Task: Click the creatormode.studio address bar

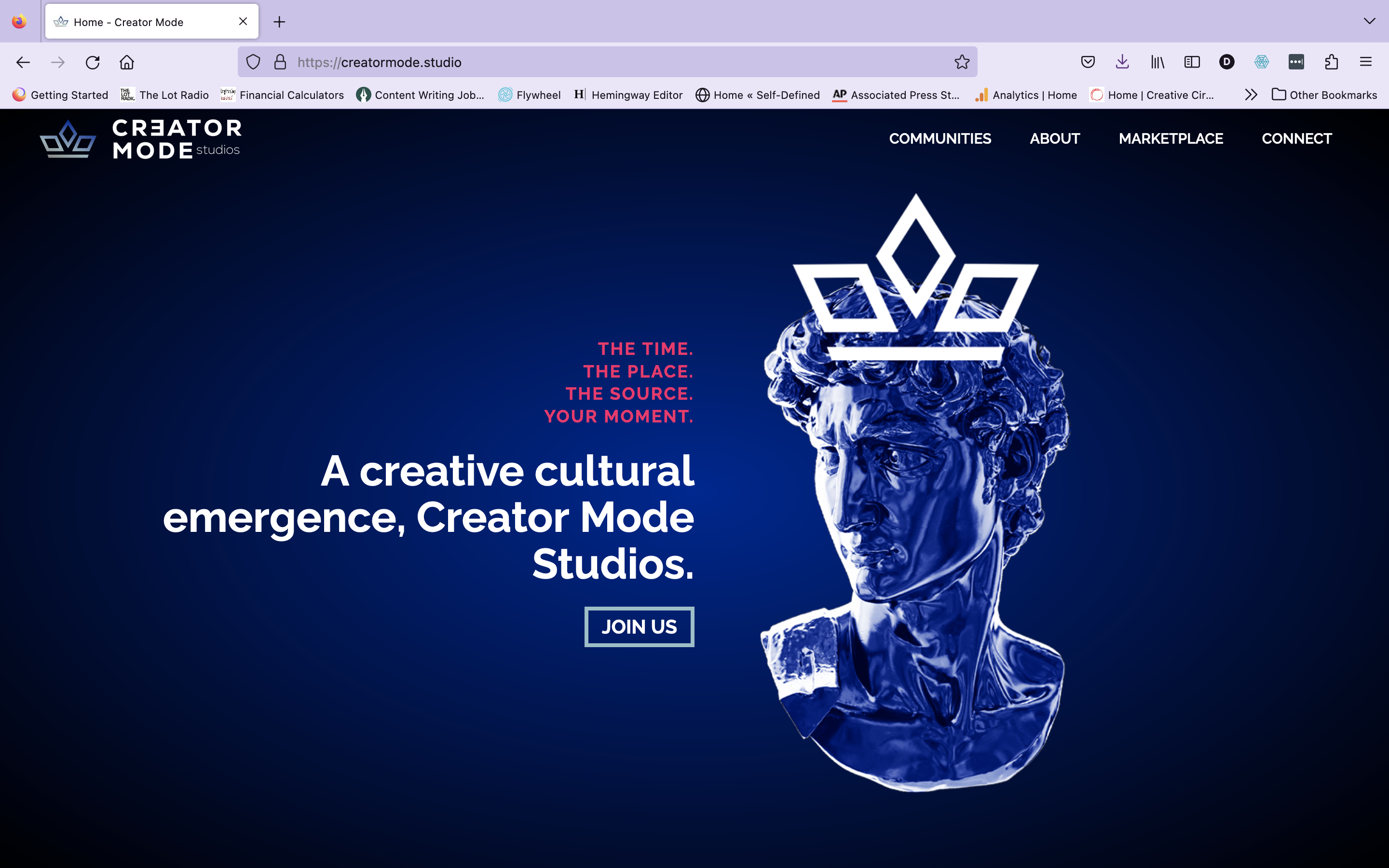Action: pos(607,62)
